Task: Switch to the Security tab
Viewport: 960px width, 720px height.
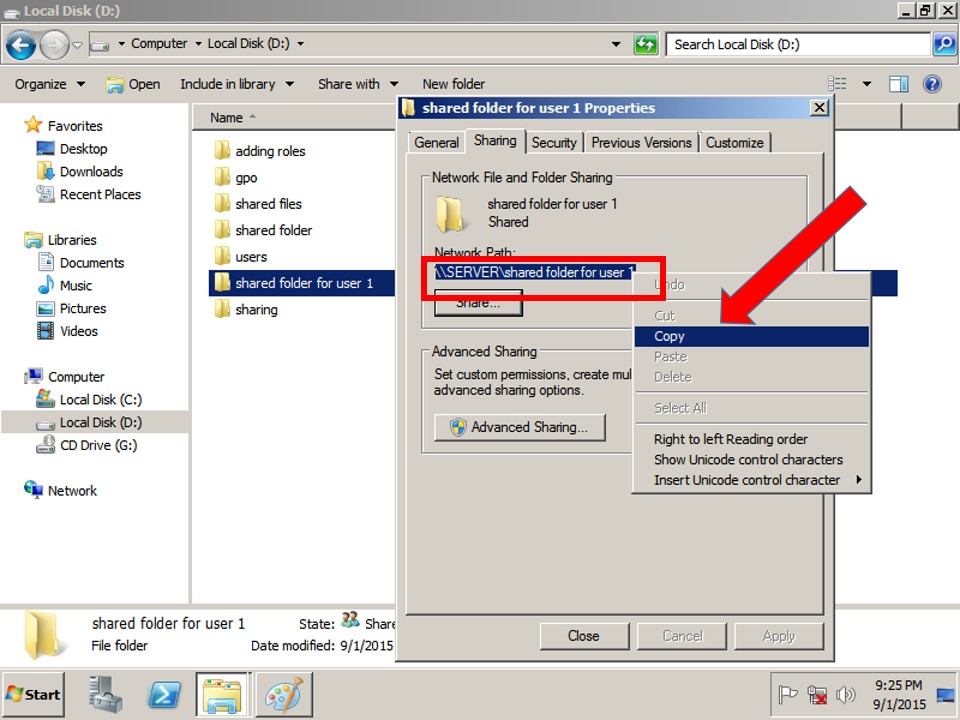Action: coord(555,142)
